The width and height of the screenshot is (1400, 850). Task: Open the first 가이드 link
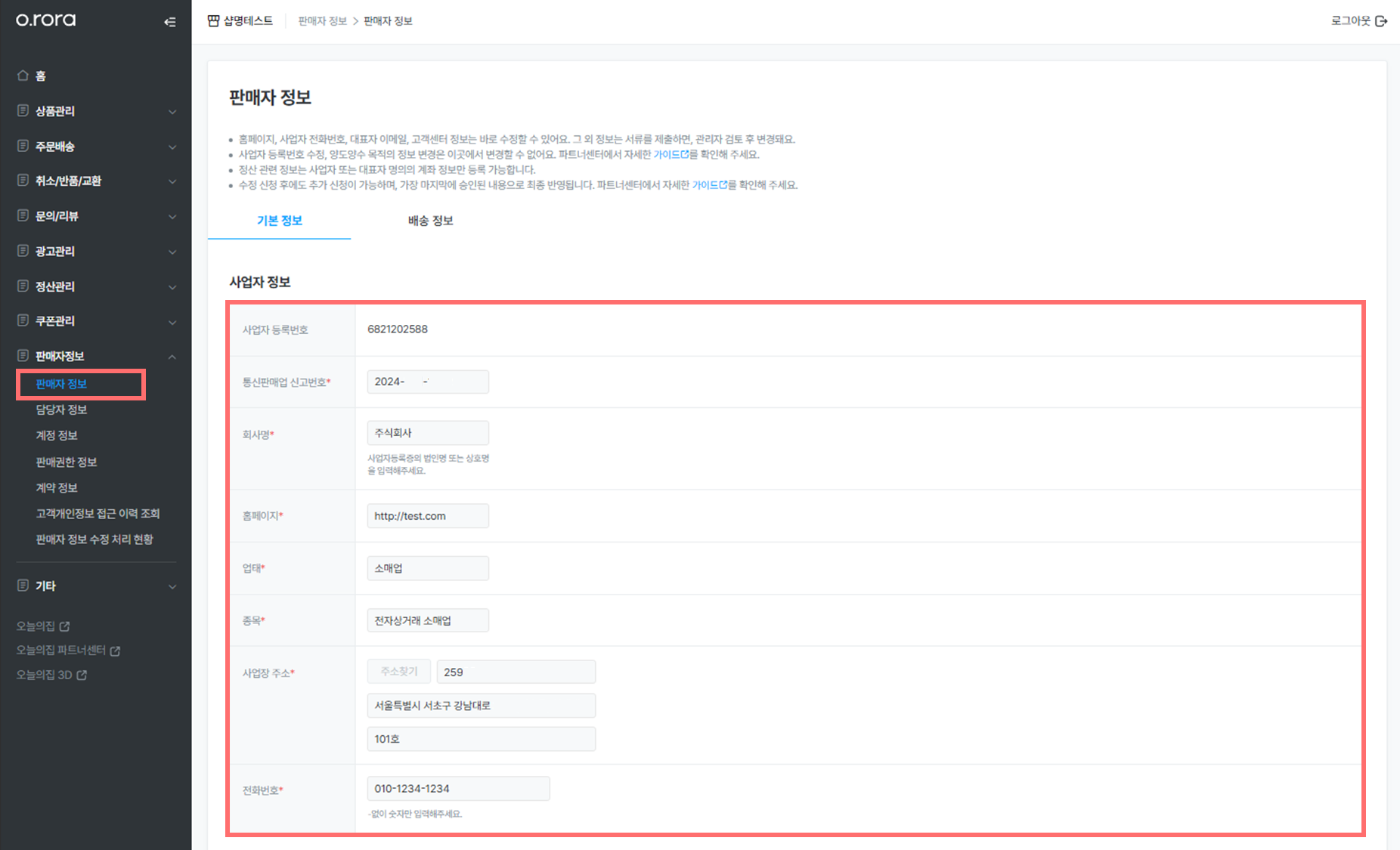tap(671, 154)
